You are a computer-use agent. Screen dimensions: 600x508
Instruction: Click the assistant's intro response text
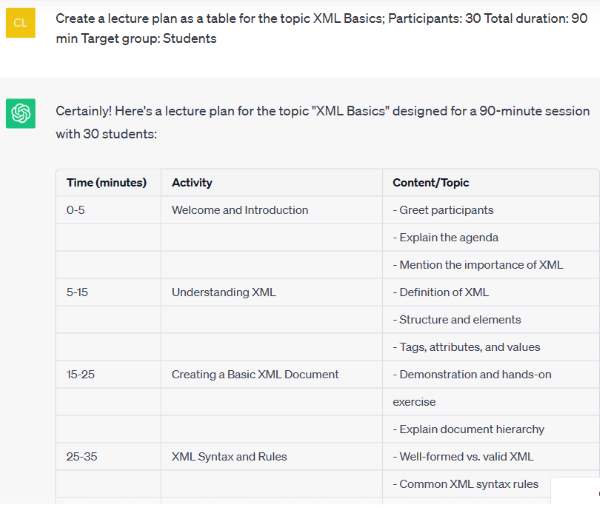click(x=323, y=122)
